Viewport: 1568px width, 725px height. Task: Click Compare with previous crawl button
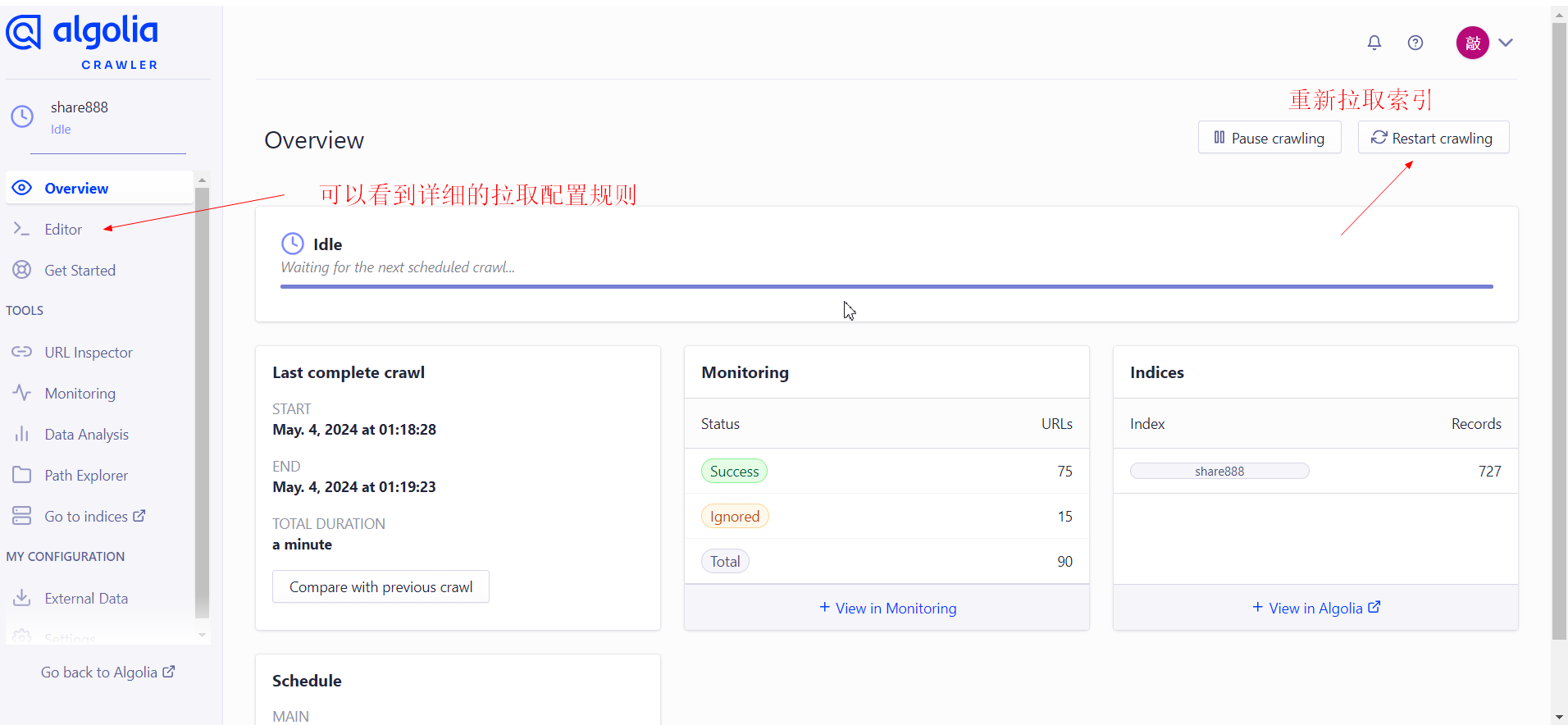(381, 586)
